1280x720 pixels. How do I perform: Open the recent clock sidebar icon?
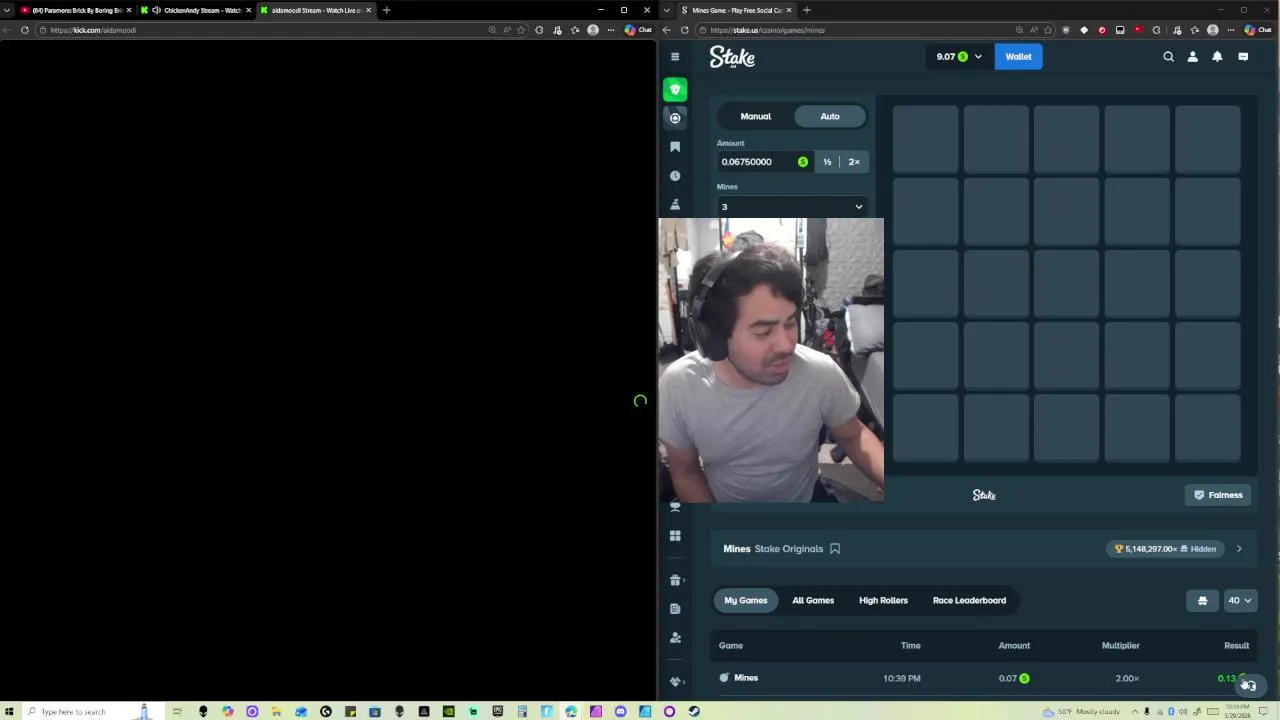675,176
